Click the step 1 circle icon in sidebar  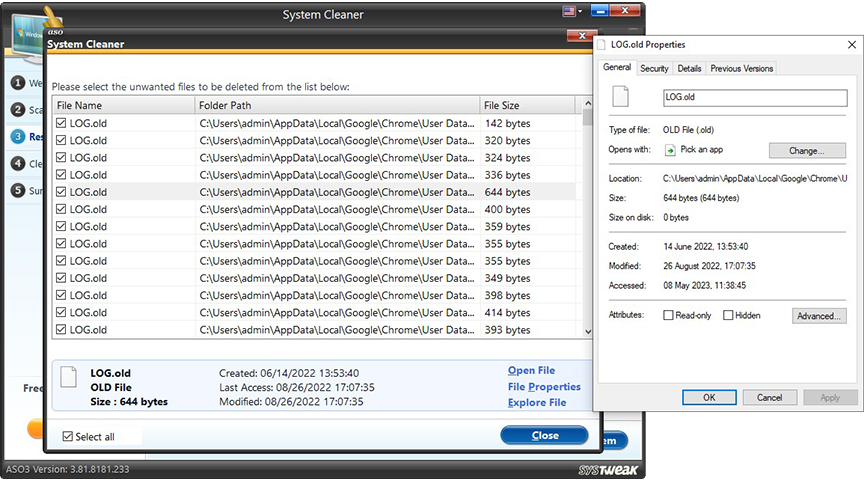(x=18, y=83)
